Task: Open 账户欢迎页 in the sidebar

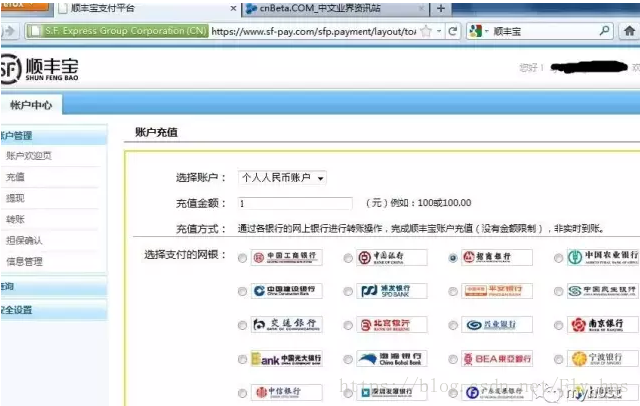Action: (29, 155)
